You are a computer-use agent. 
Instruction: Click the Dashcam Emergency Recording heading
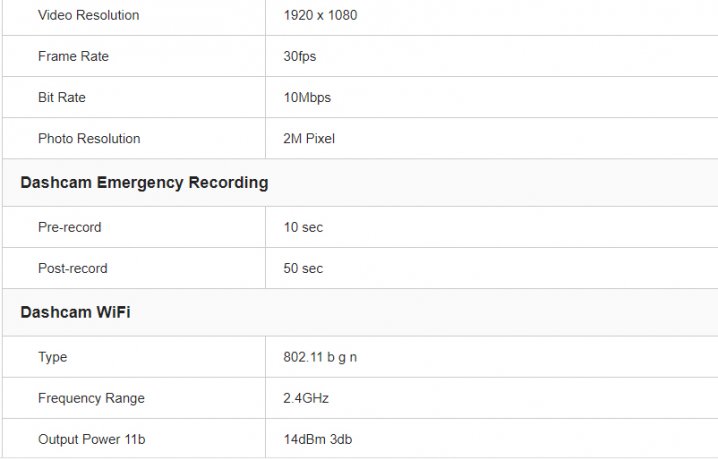(144, 182)
